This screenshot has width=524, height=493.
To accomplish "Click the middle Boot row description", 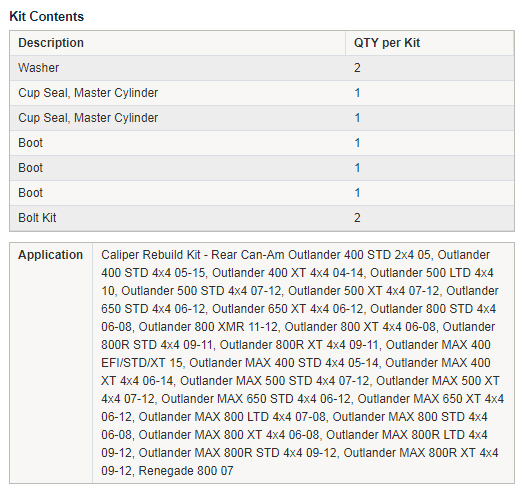I will (30, 168).
